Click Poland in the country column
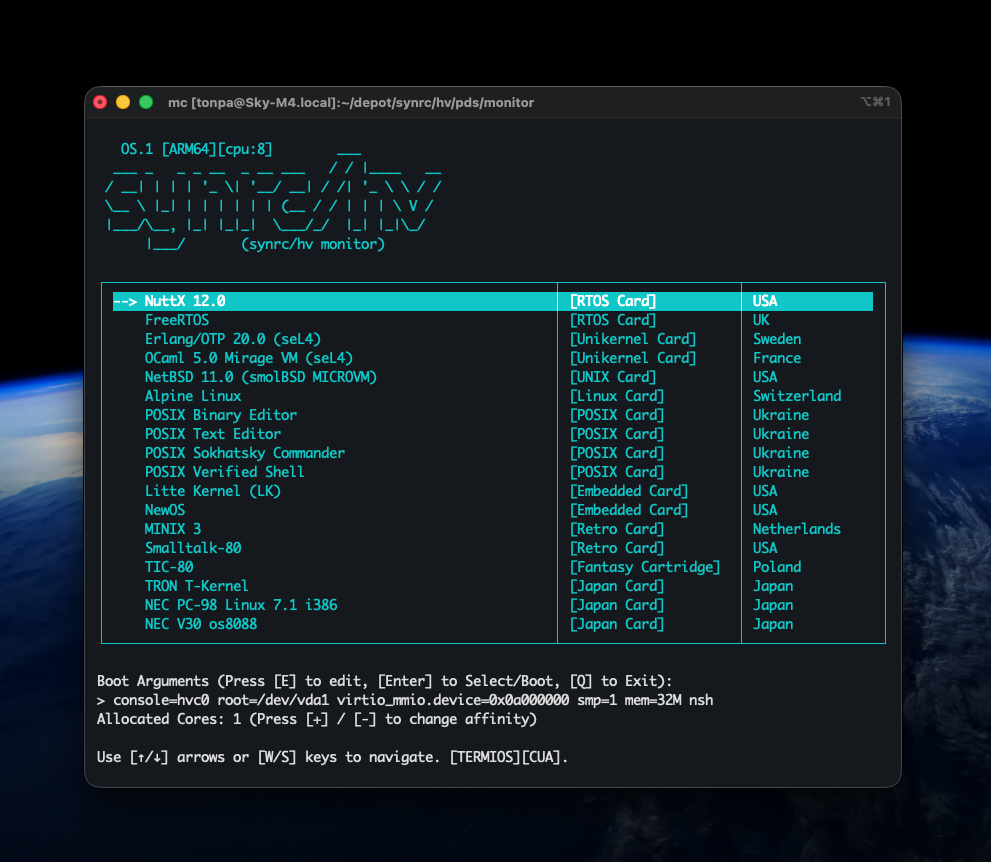This screenshot has width=991, height=862. [x=777, y=567]
